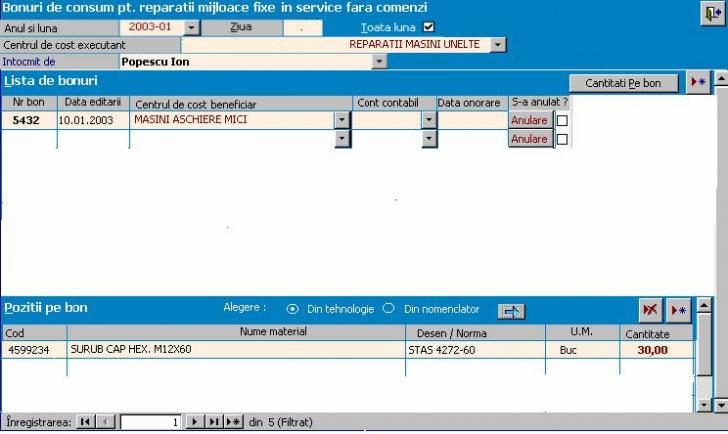Click new record icon beside Cantitati Pe bon
This screenshot has height=434, width=728.
click(x=699, y=83)
